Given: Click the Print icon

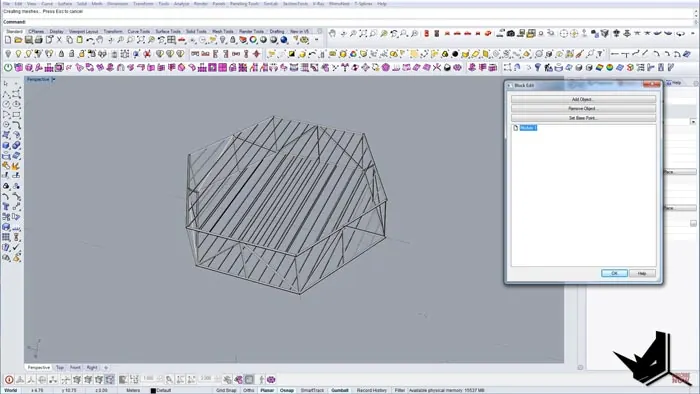Looking at the screenshot, I should pyautogui.click(x=39, y=40).
